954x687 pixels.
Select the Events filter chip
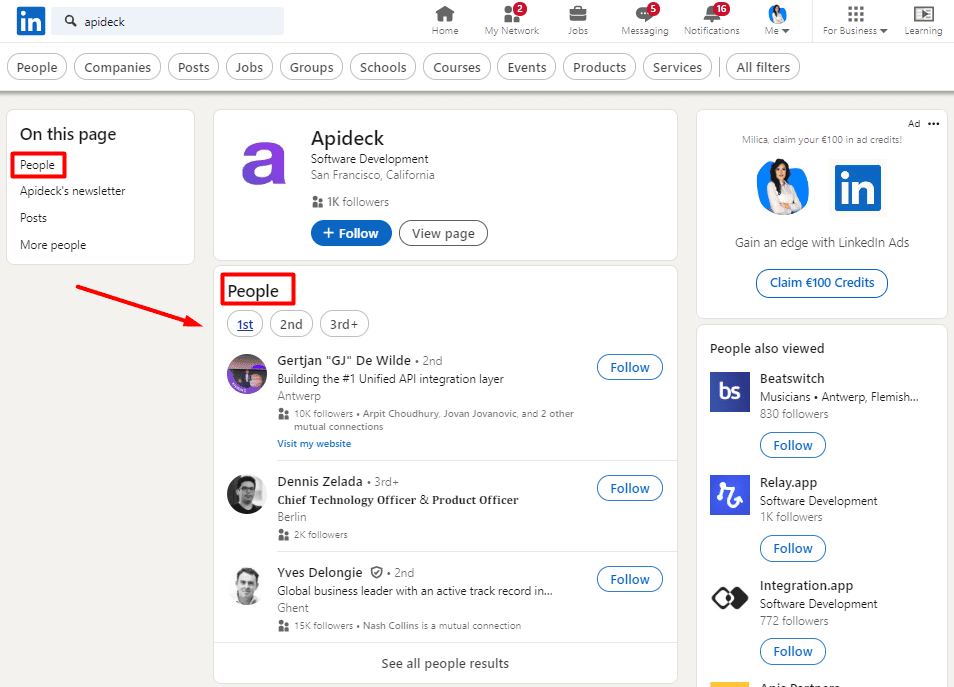pyautogui.click(x=526, y=67)
